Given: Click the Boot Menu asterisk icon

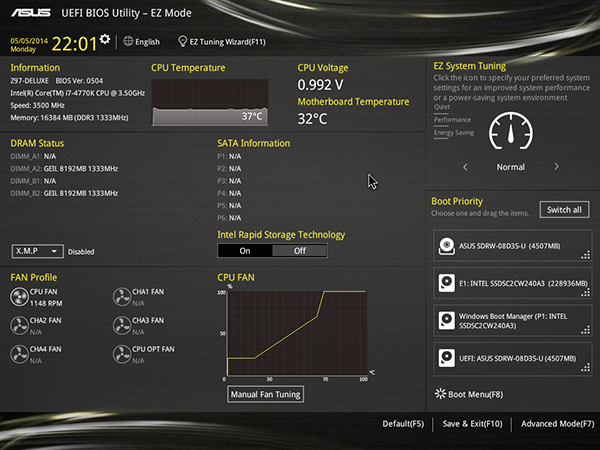Looking at the screenshot, I should click(x=440, y=394).
